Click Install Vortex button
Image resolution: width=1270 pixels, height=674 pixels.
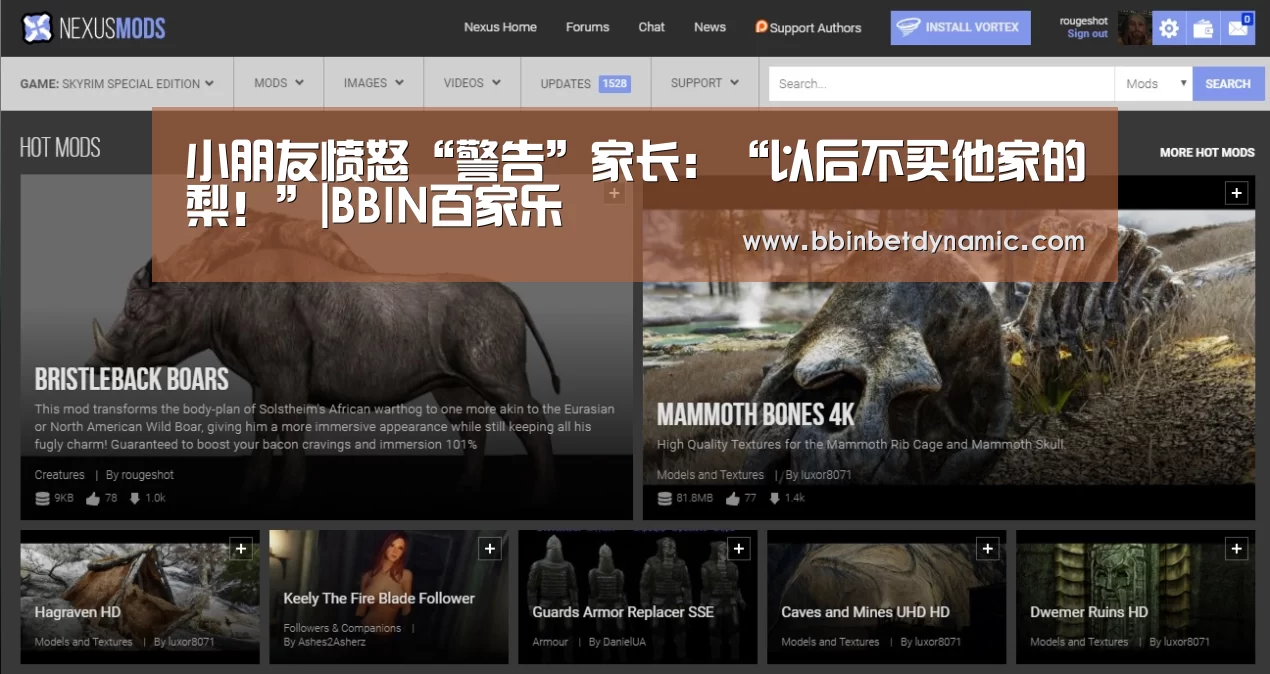point(960,28)
